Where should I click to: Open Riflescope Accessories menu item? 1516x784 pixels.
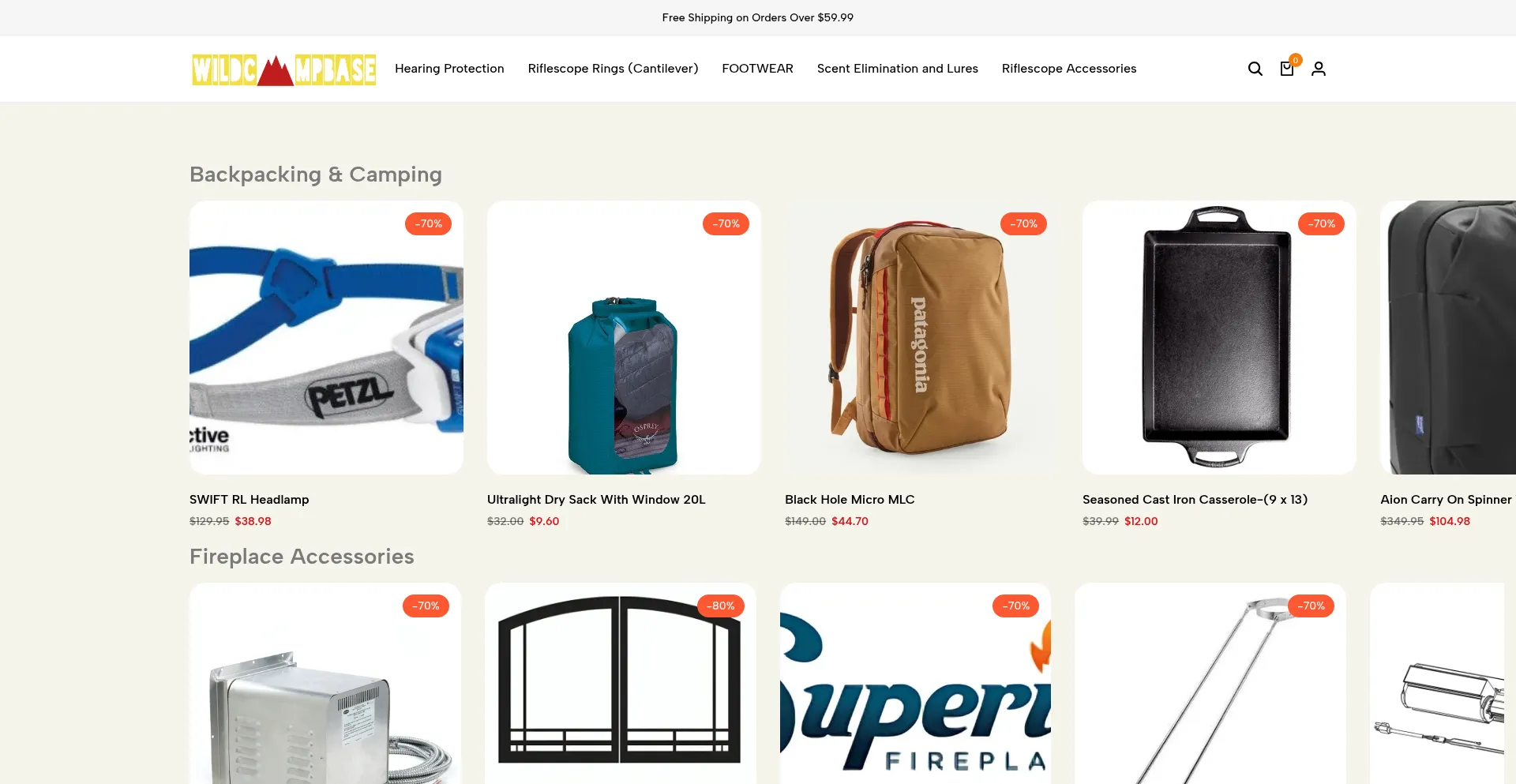1069,69
